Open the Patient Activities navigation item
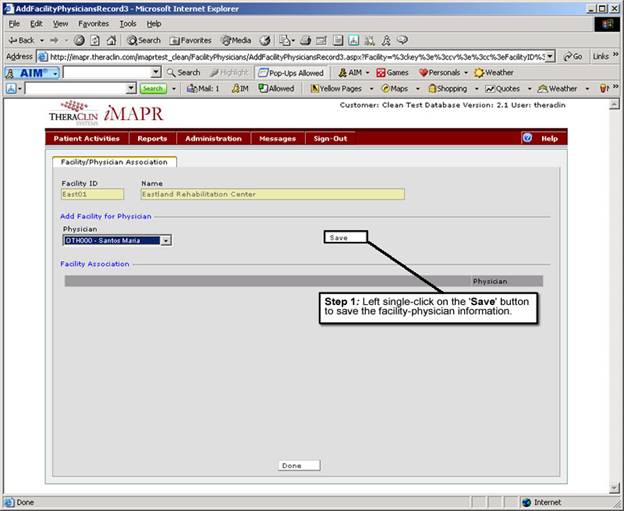Screen dimensions: 624x511 point(86,138)
